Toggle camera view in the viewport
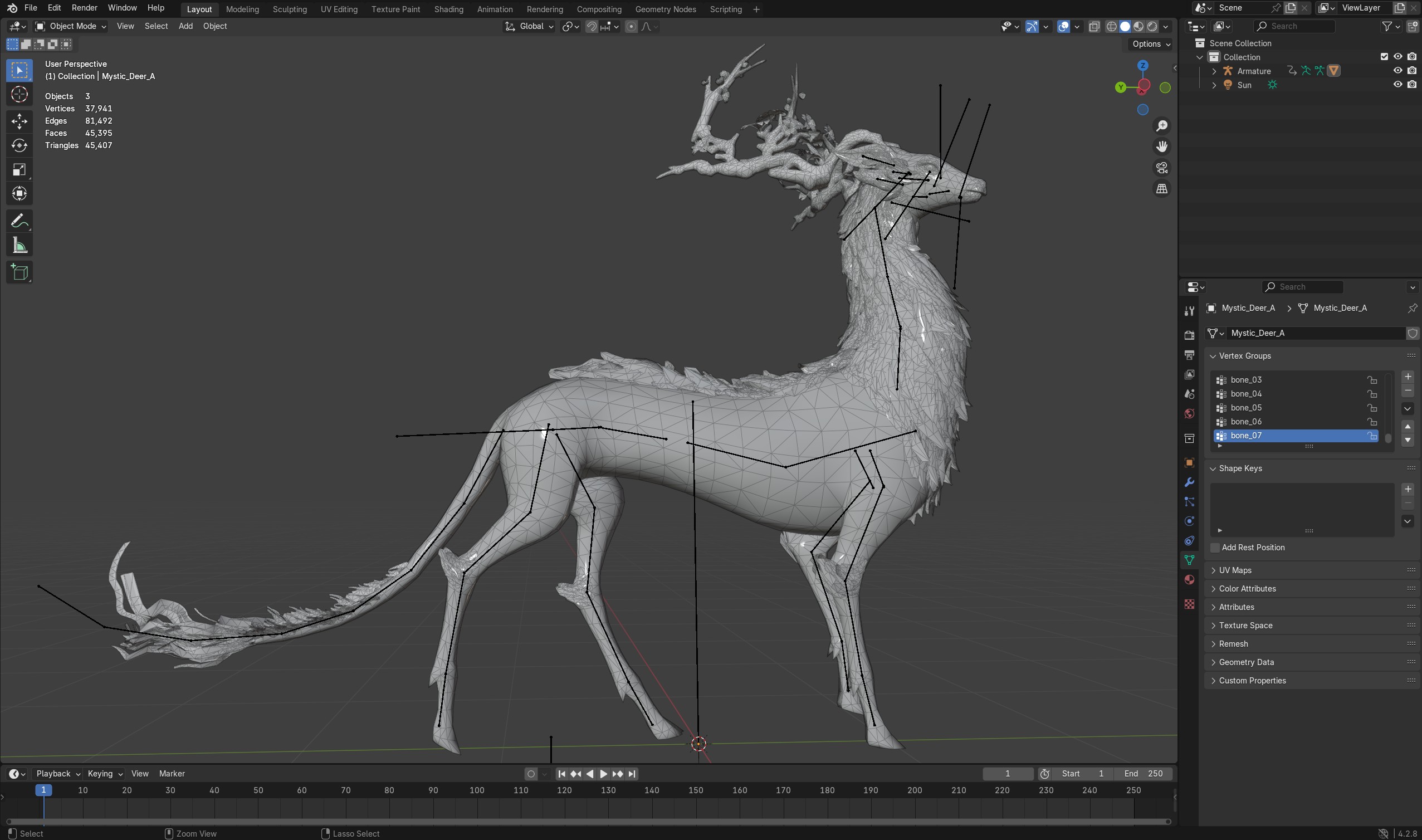 pos(1161,168)
